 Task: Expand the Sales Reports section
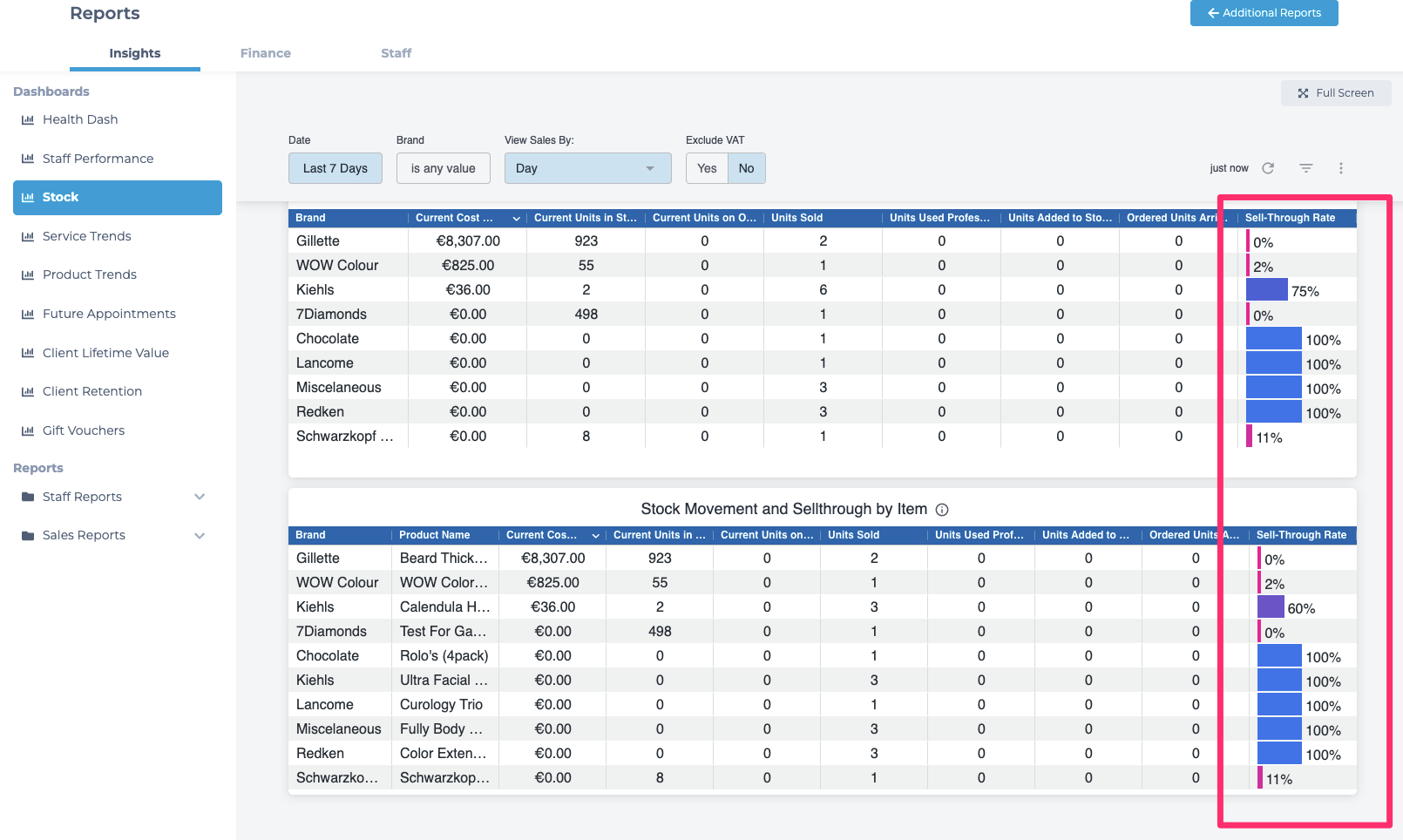(200, 535)
